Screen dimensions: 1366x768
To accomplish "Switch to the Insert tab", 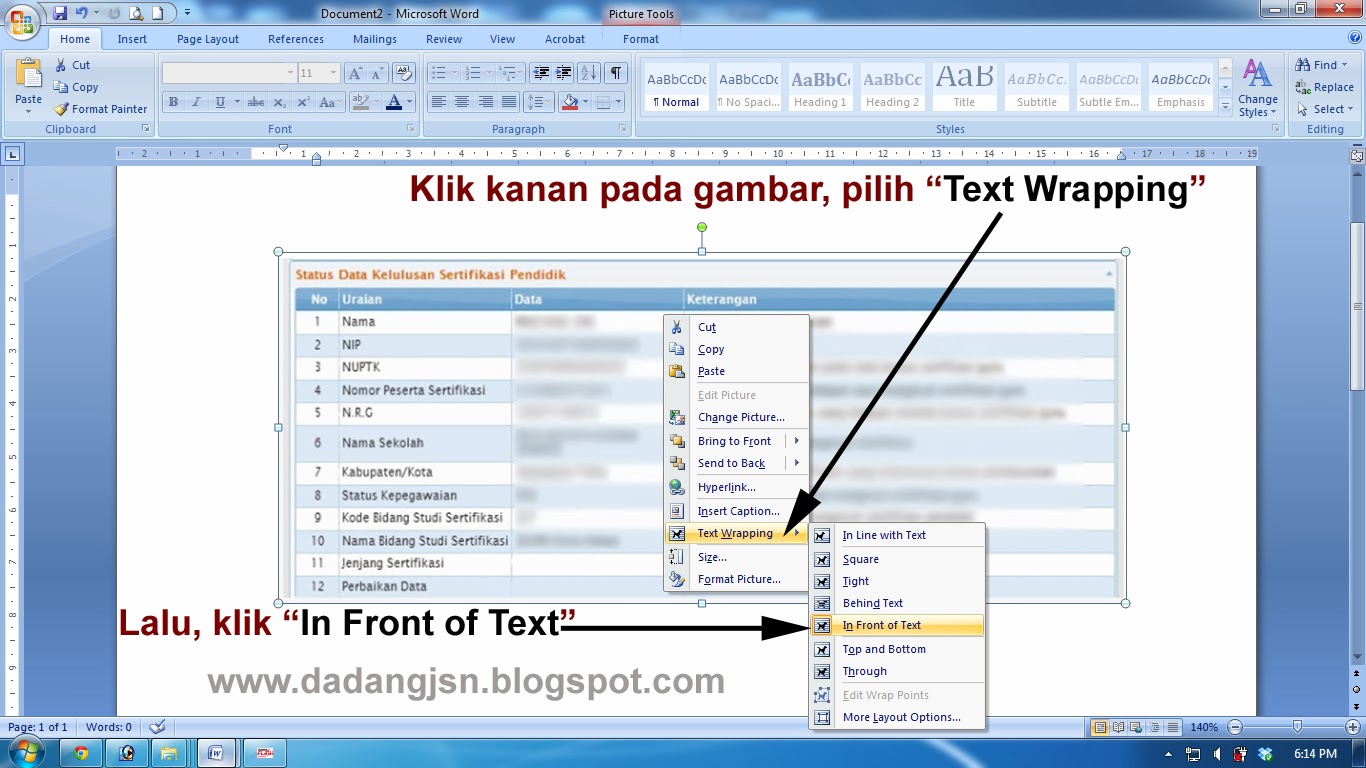I will [132, 39].
